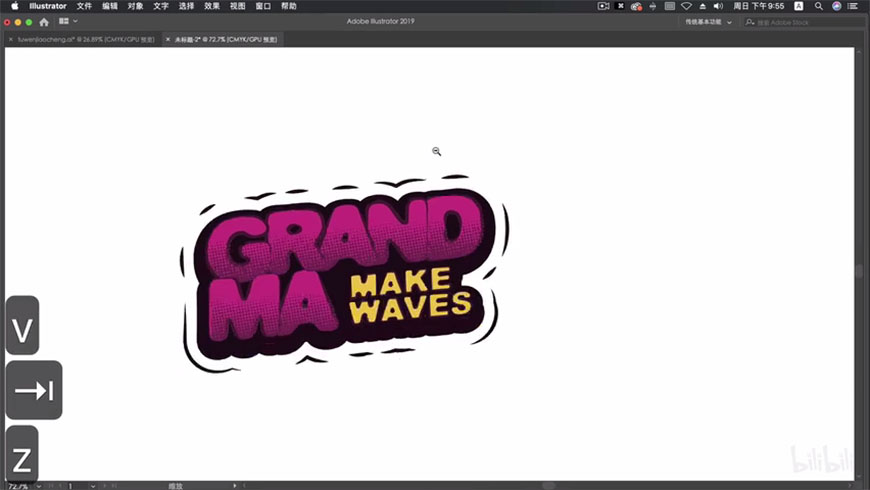Open the 文件 menu
The height and width of the screenshot is (490, 870).
point(84,6)
